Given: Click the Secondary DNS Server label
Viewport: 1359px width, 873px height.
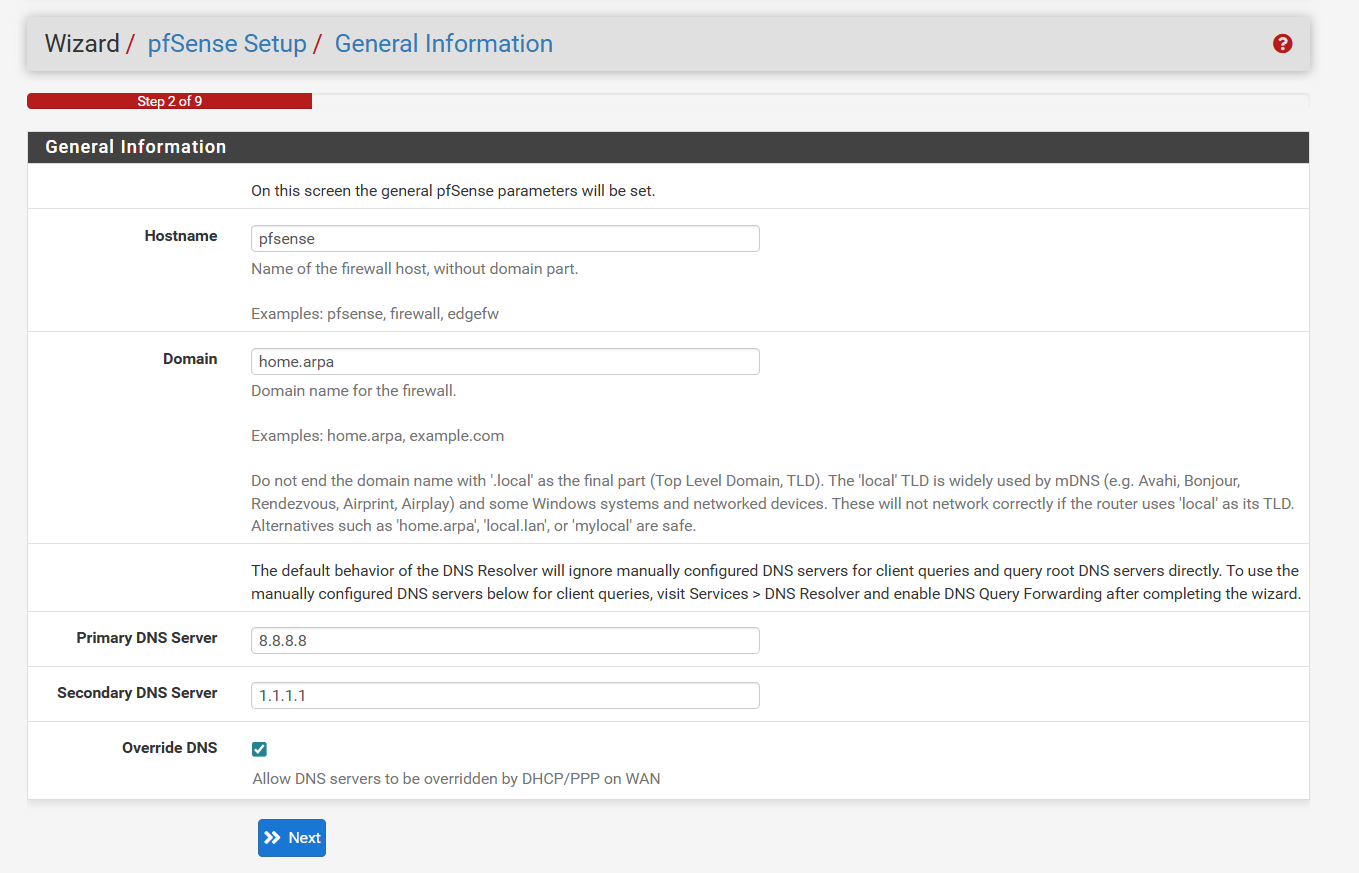Looking at the screenshot, I should point(137,693).
